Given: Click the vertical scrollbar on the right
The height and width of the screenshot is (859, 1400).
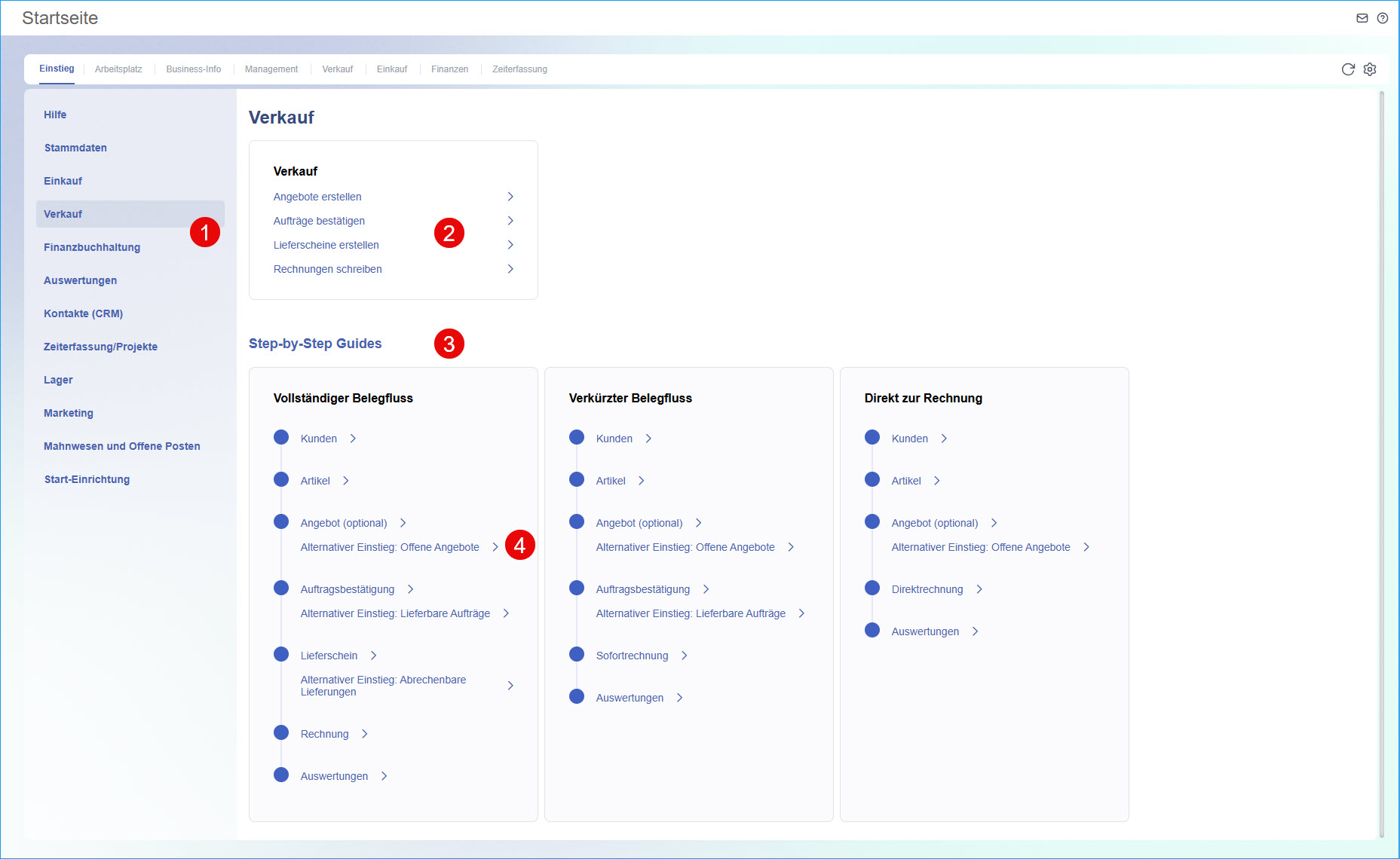Looking at the screenshot, I should point(1381,452).
